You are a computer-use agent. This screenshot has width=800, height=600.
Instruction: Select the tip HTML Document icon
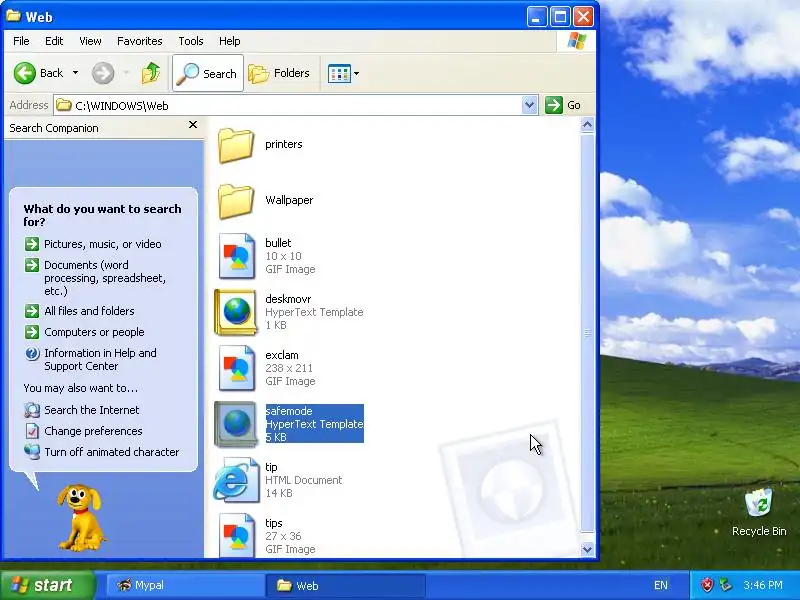click(236, 480)
